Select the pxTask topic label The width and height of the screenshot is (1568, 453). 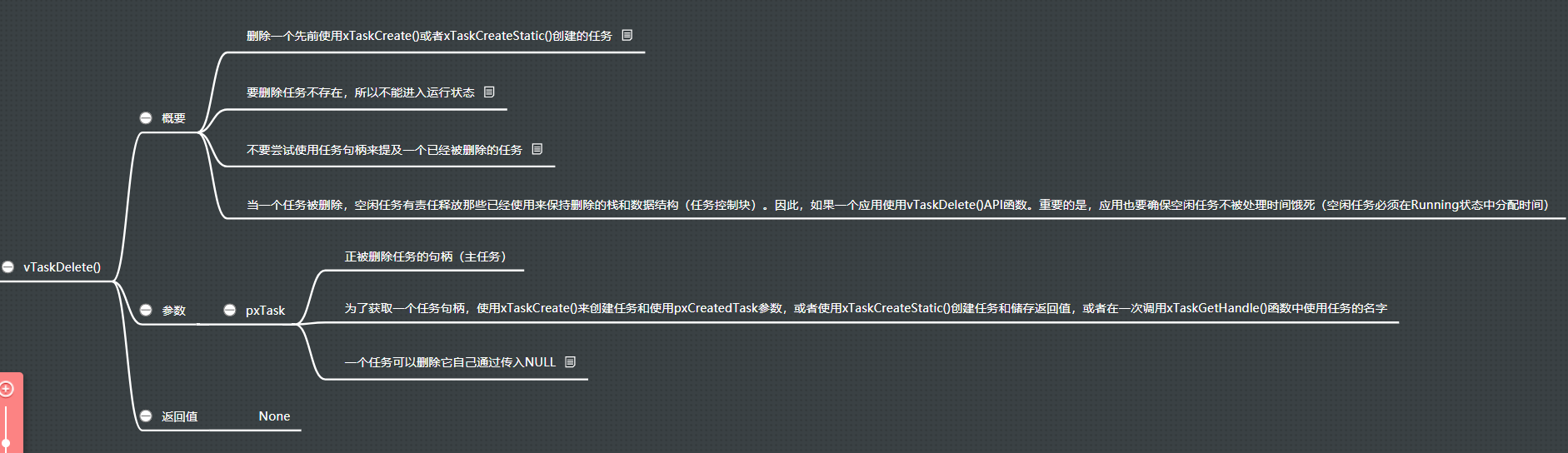pos(265,310)
